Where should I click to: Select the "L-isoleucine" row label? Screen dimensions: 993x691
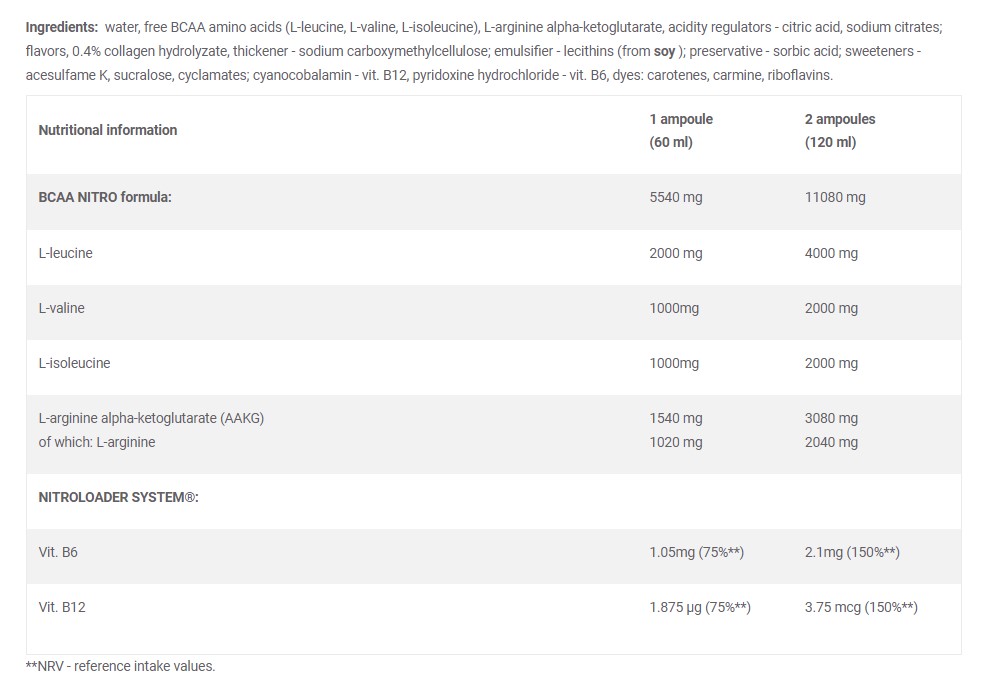tap(74, 363)
